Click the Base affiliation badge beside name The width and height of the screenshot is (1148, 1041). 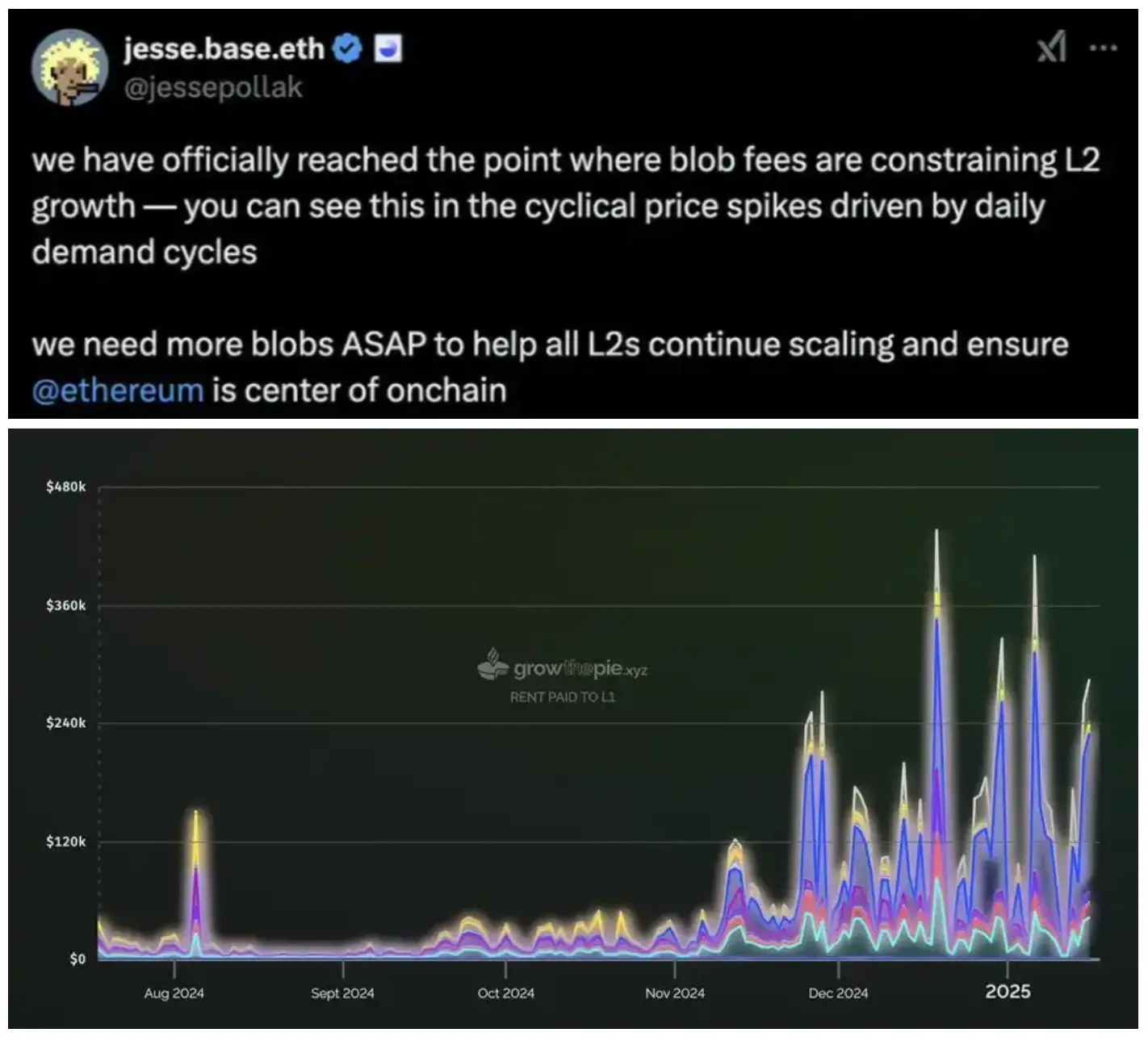[389, 50]
